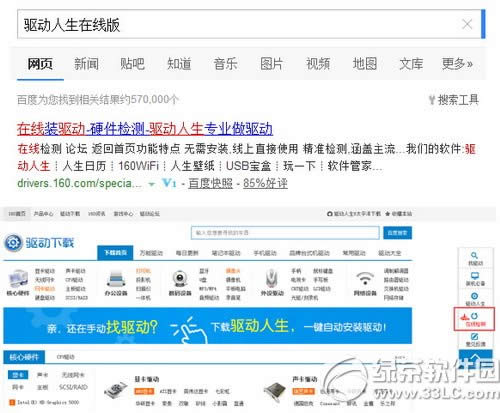Viewport: 500px width, 413px height.
Task: Click the red-highlighted 在线检测 sidebar icon
Action: [x=474, y=319]
